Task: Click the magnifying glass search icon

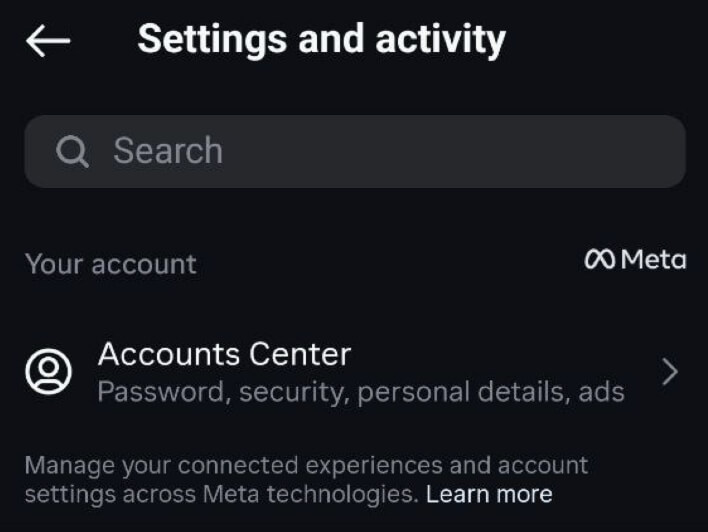Action: [72, 152]
